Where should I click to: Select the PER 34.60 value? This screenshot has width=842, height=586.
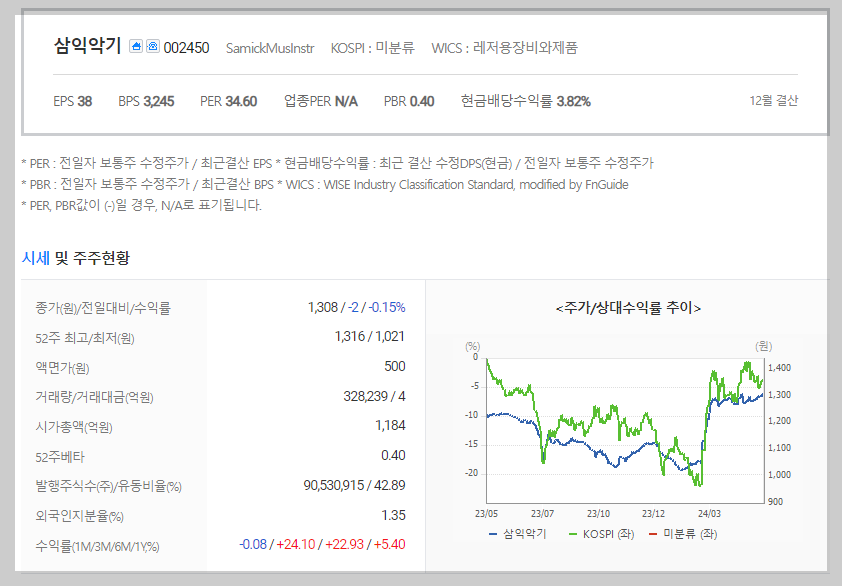coord(228,102)
